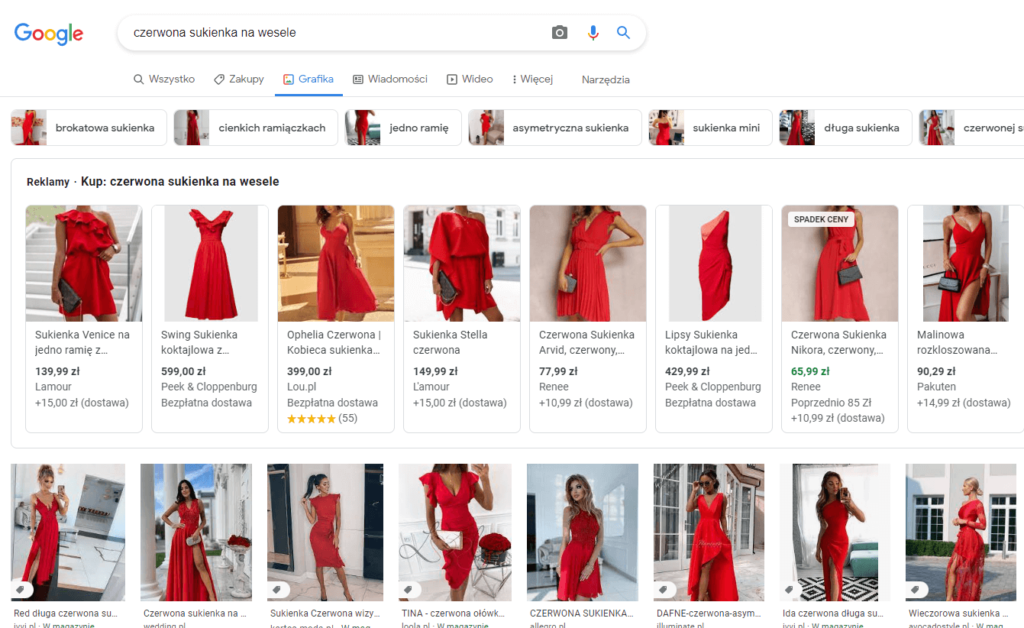Filter by asymetryczna sukienka chip
The width and height of the screenshot is (1024, 628).
pos(555,127)
